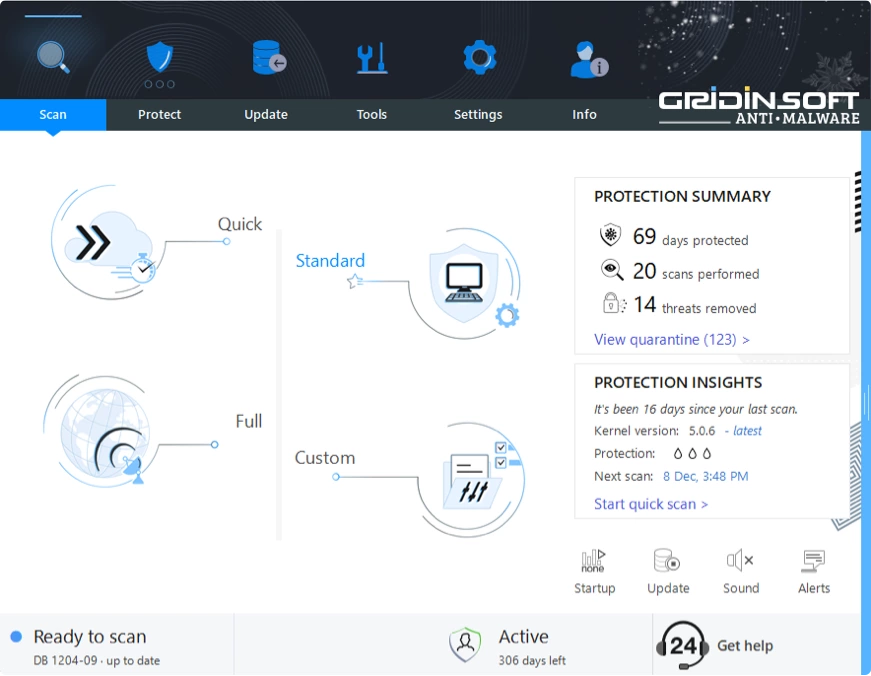Open the Scan tab
The height and width of the screenshot is (676, 871).
[x=53, y=114]
